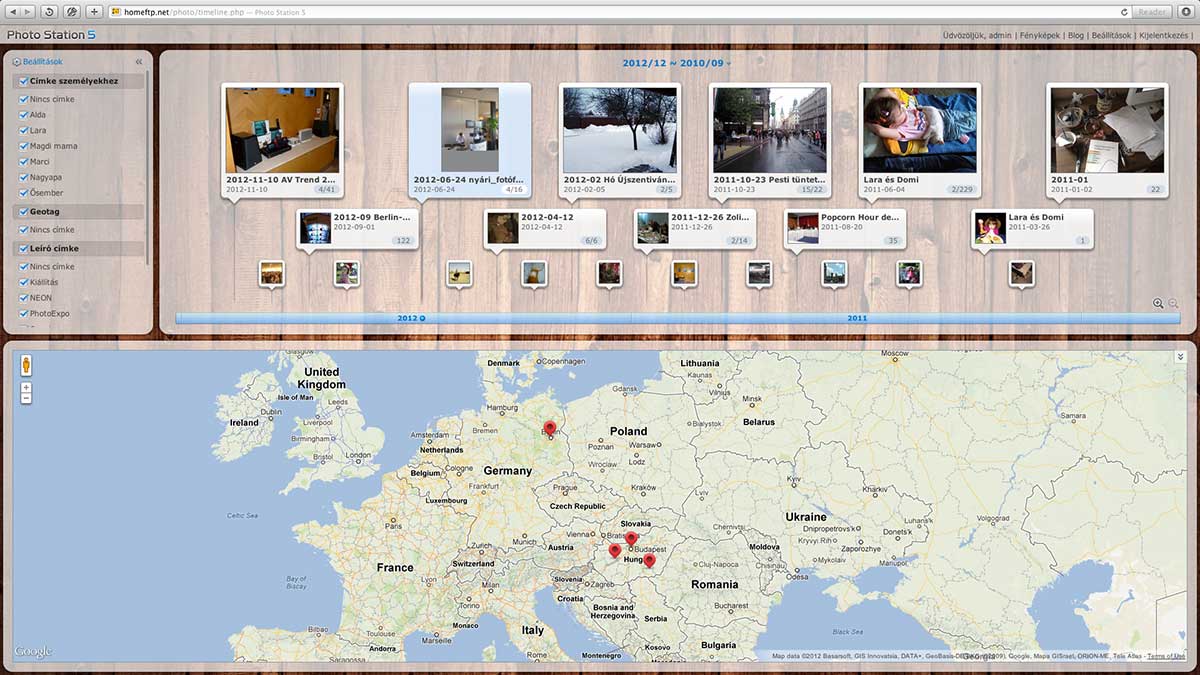Toggle the Leíró címke group checkbox
The image size is (1200, 675).
point(23,248)
